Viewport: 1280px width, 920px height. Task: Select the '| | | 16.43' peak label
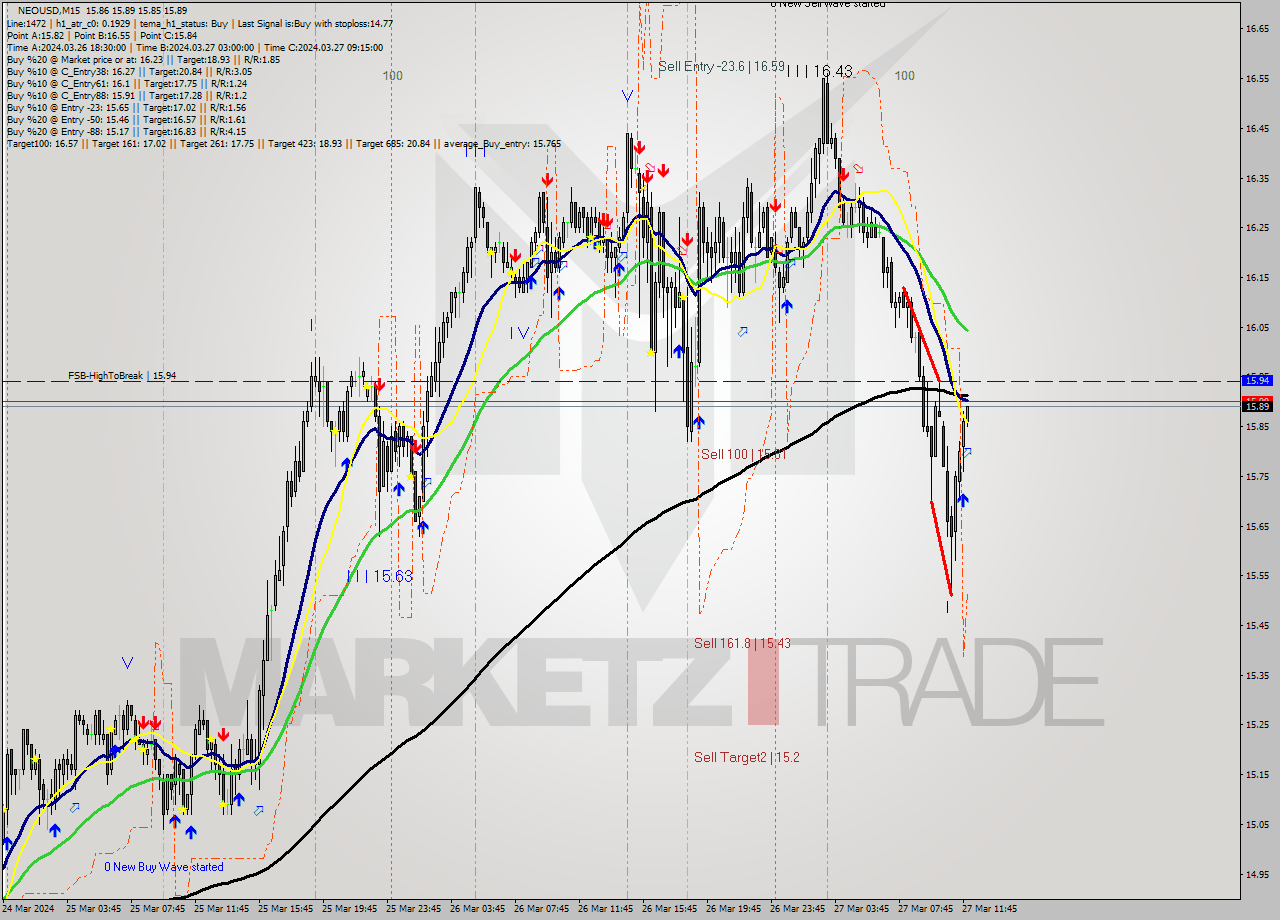tap(819, 71)
